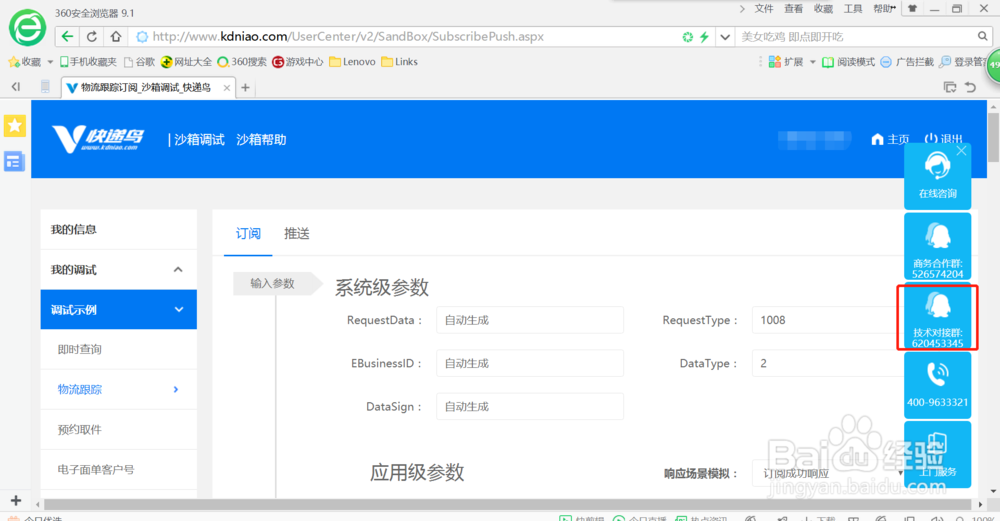The width and height of the screenshot is (1000, 521).
Task: Open the 工具 browser menu
Action: [853, 9]
